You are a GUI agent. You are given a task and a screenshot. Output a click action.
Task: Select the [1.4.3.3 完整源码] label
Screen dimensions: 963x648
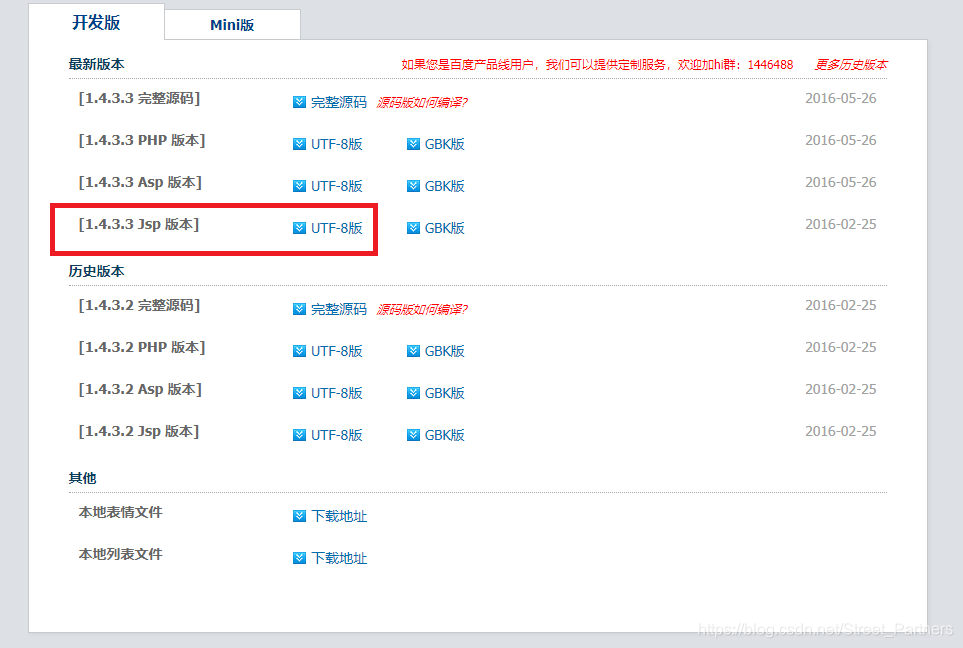coord(139,98)
